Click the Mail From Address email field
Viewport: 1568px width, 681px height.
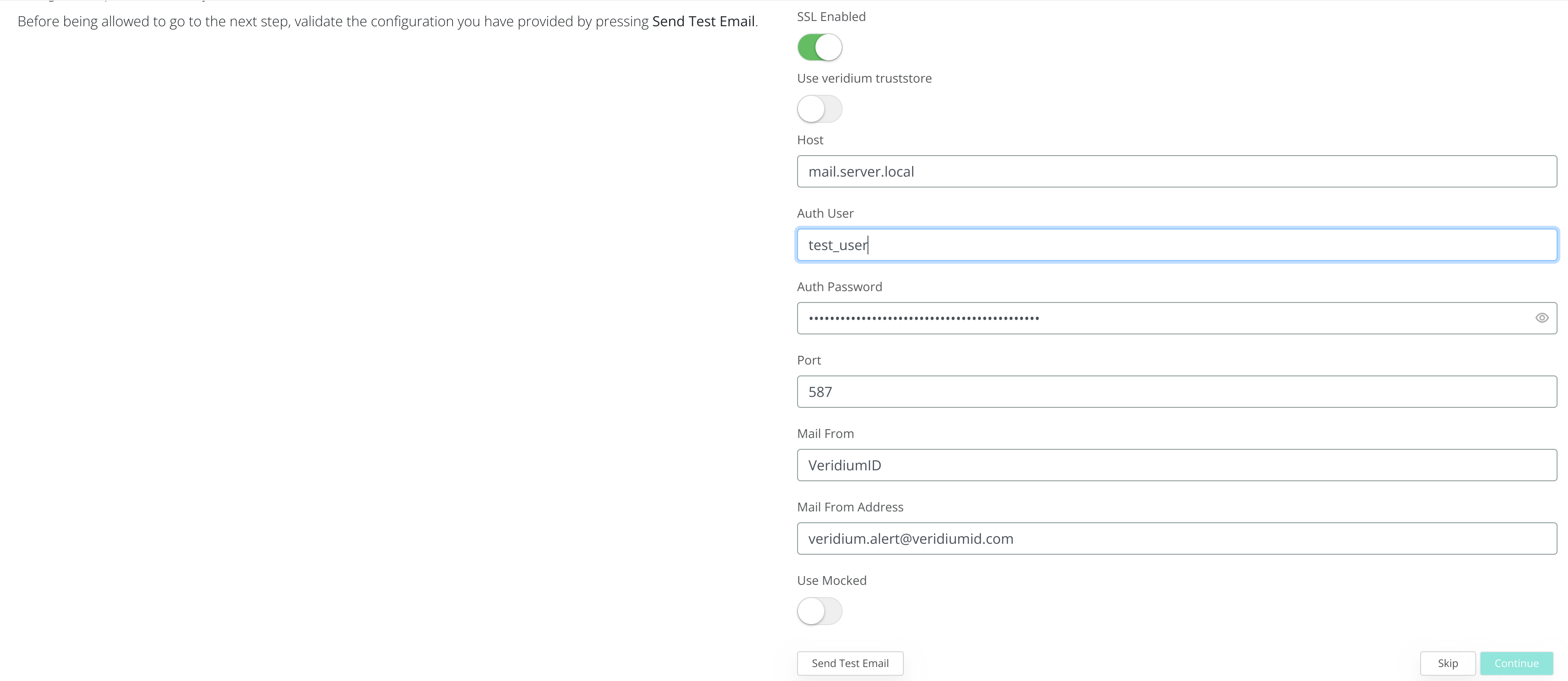click(x=1176, y=539)
